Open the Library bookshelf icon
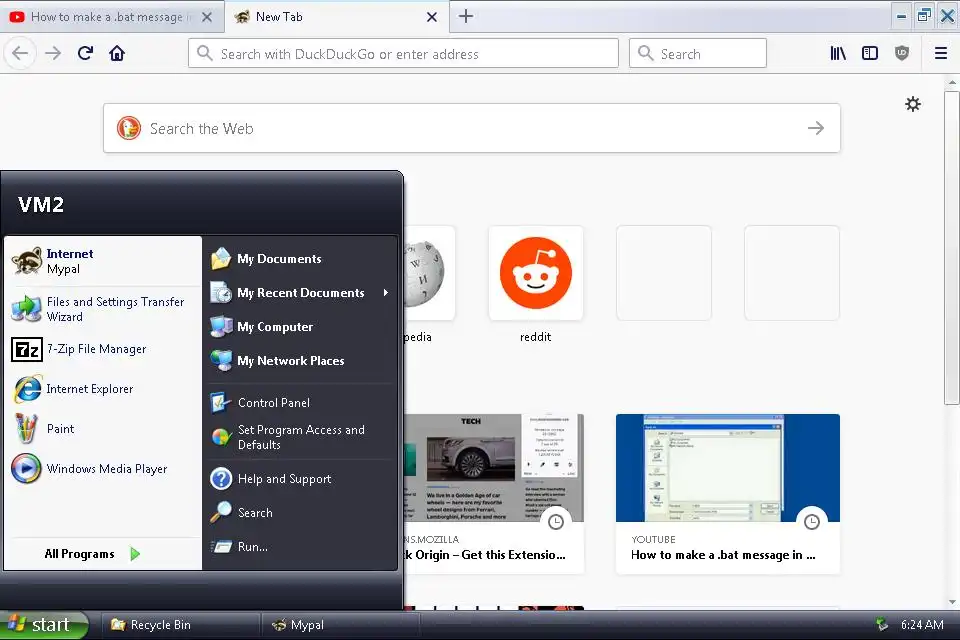960x640 pixels. [x=838, y=53]
